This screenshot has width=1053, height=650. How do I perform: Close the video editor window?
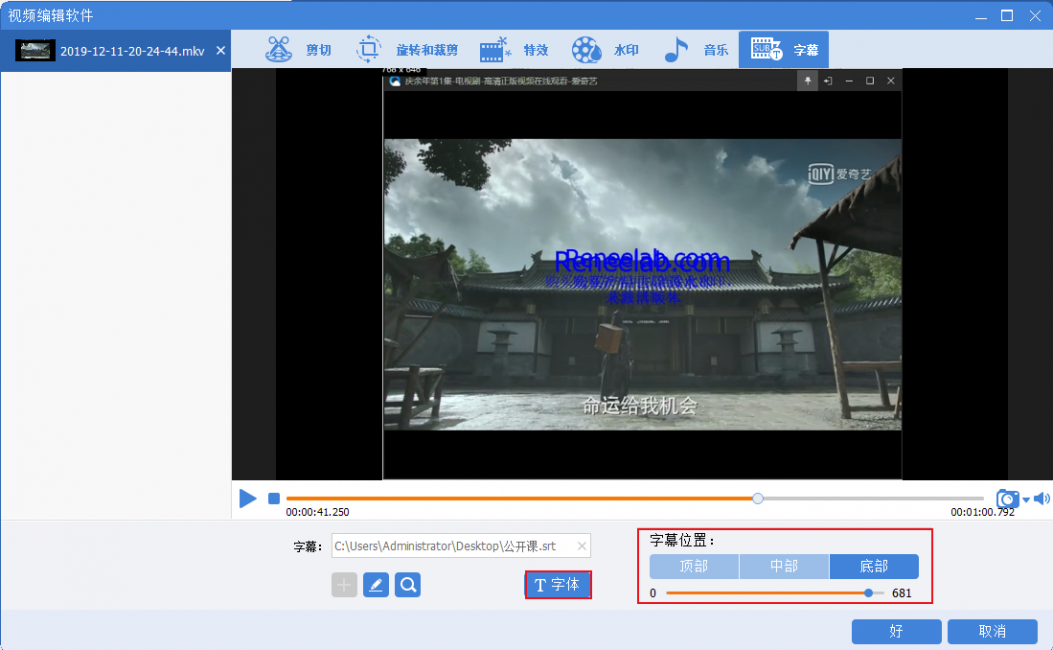pos(1035,15)
